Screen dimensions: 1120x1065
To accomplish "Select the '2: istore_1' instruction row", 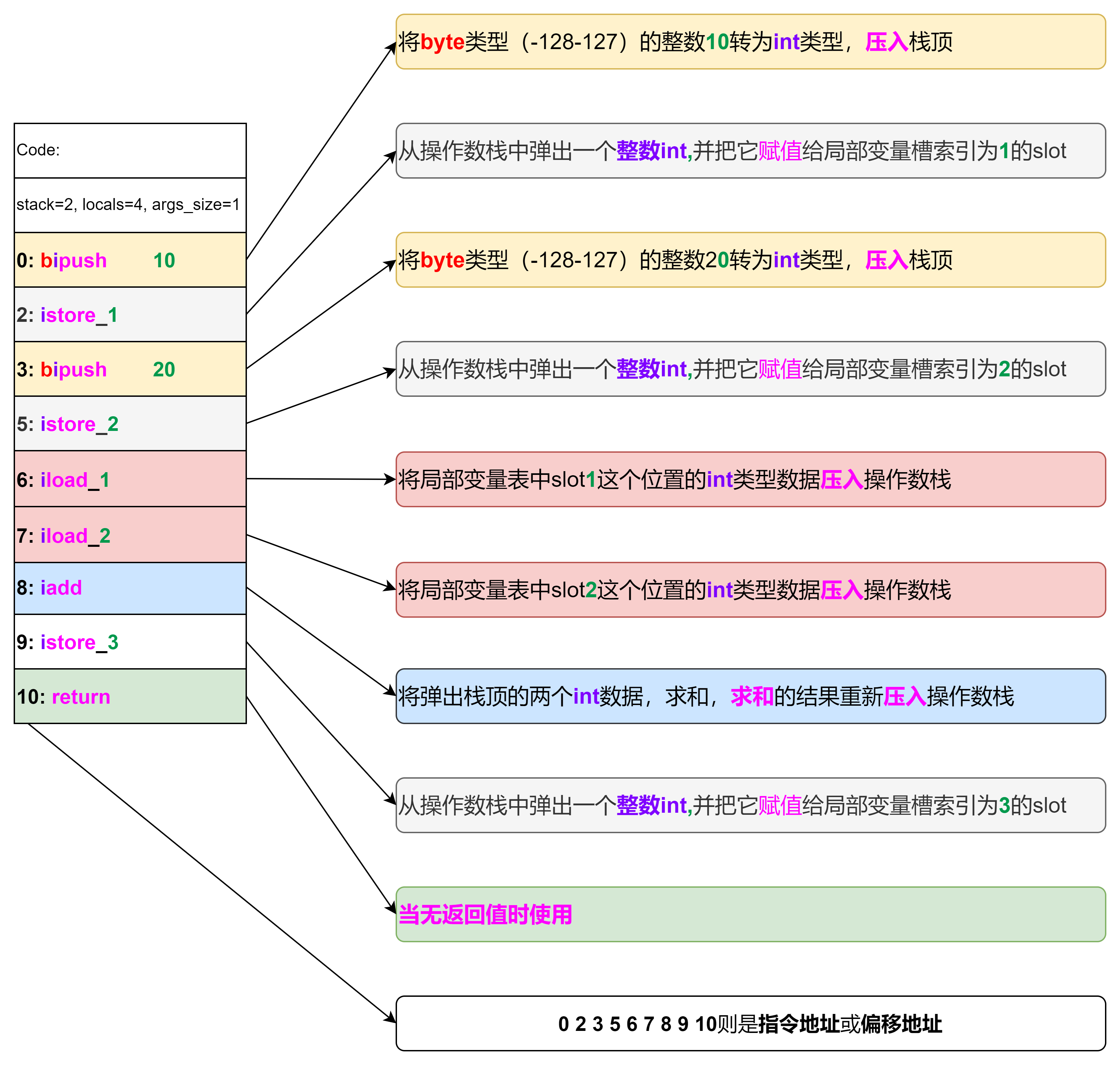I will pyautogui.click(x=130, y=315).
